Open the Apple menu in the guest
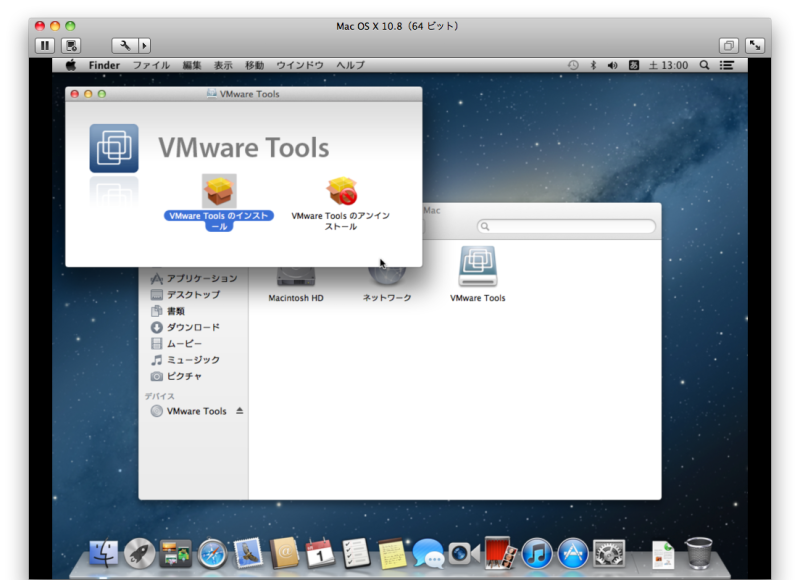 [x=71, y=65]
